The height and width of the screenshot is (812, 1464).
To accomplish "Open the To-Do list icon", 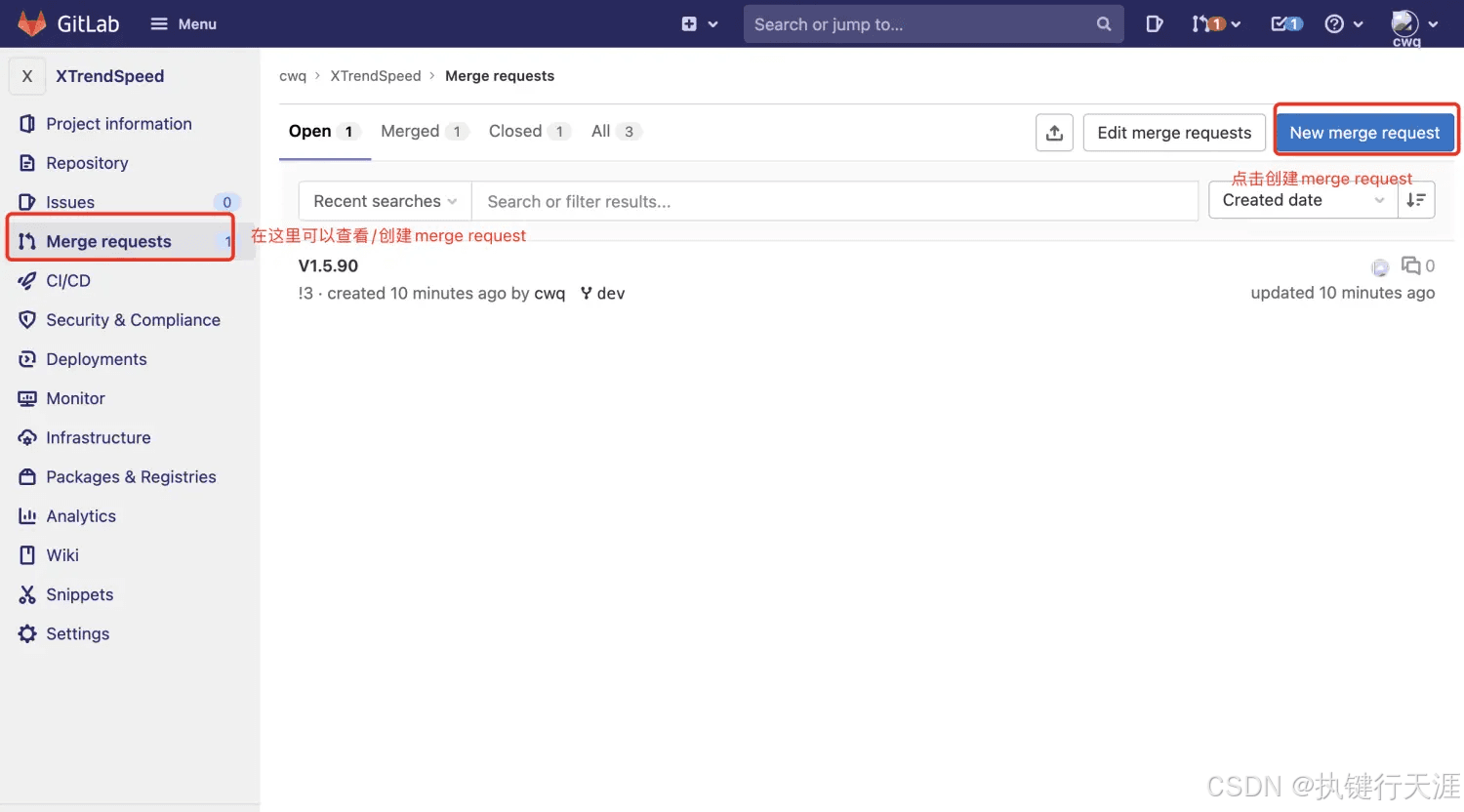I will 1286,23.
